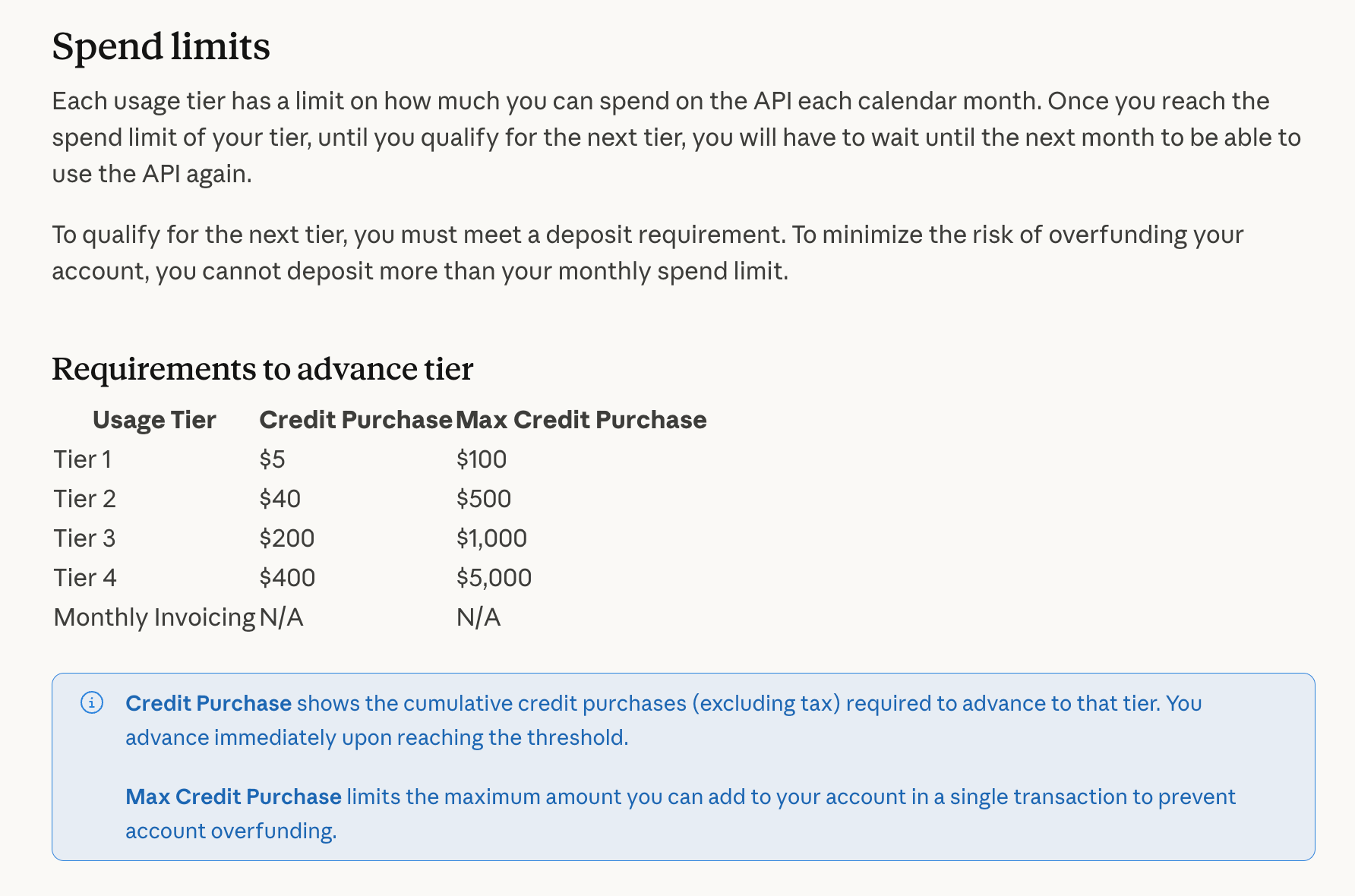Viewport: 1355px width, 896px height.
Task: Click the "Max Credit Purchase" column header
Action: pyautogui.click(x=581, y=420)
